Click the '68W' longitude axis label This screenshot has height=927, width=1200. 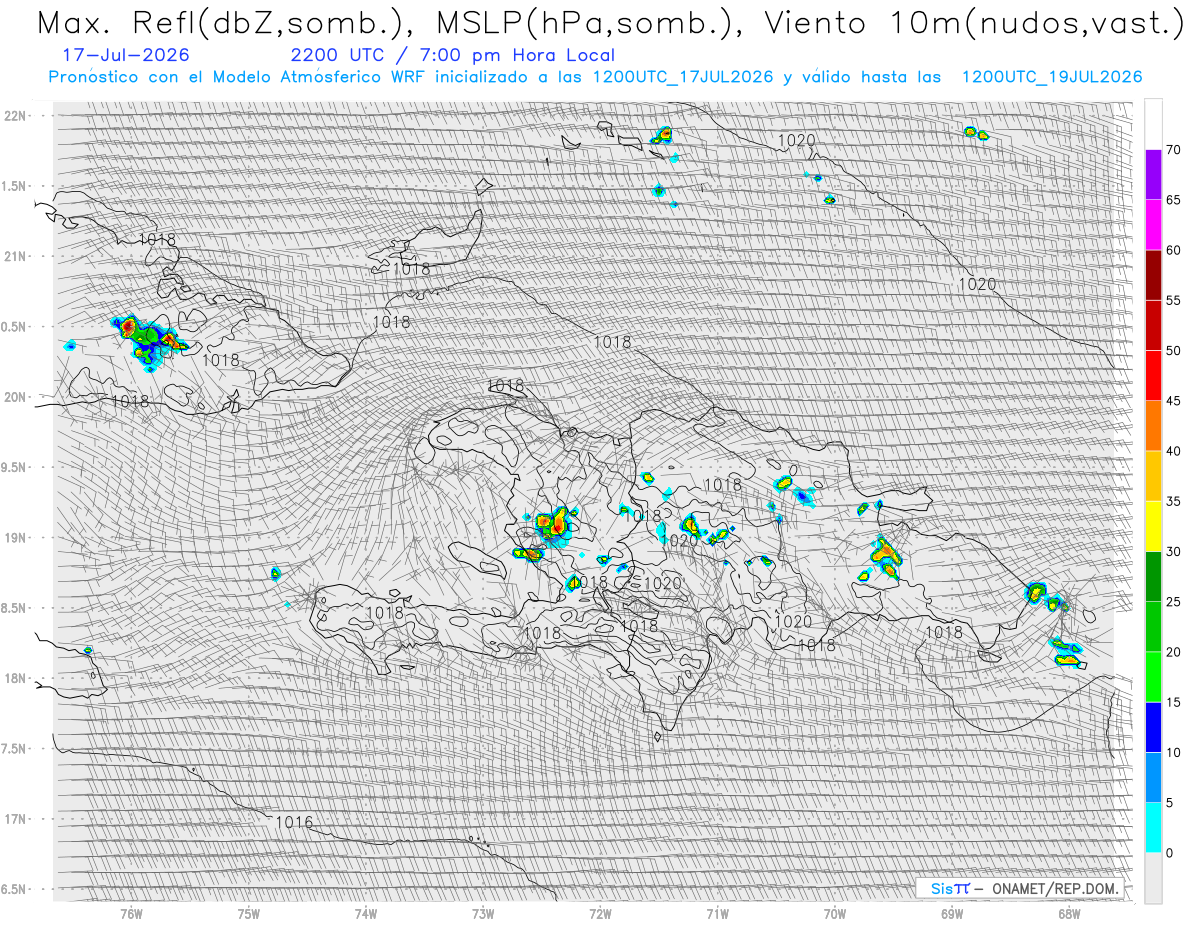1069,913
